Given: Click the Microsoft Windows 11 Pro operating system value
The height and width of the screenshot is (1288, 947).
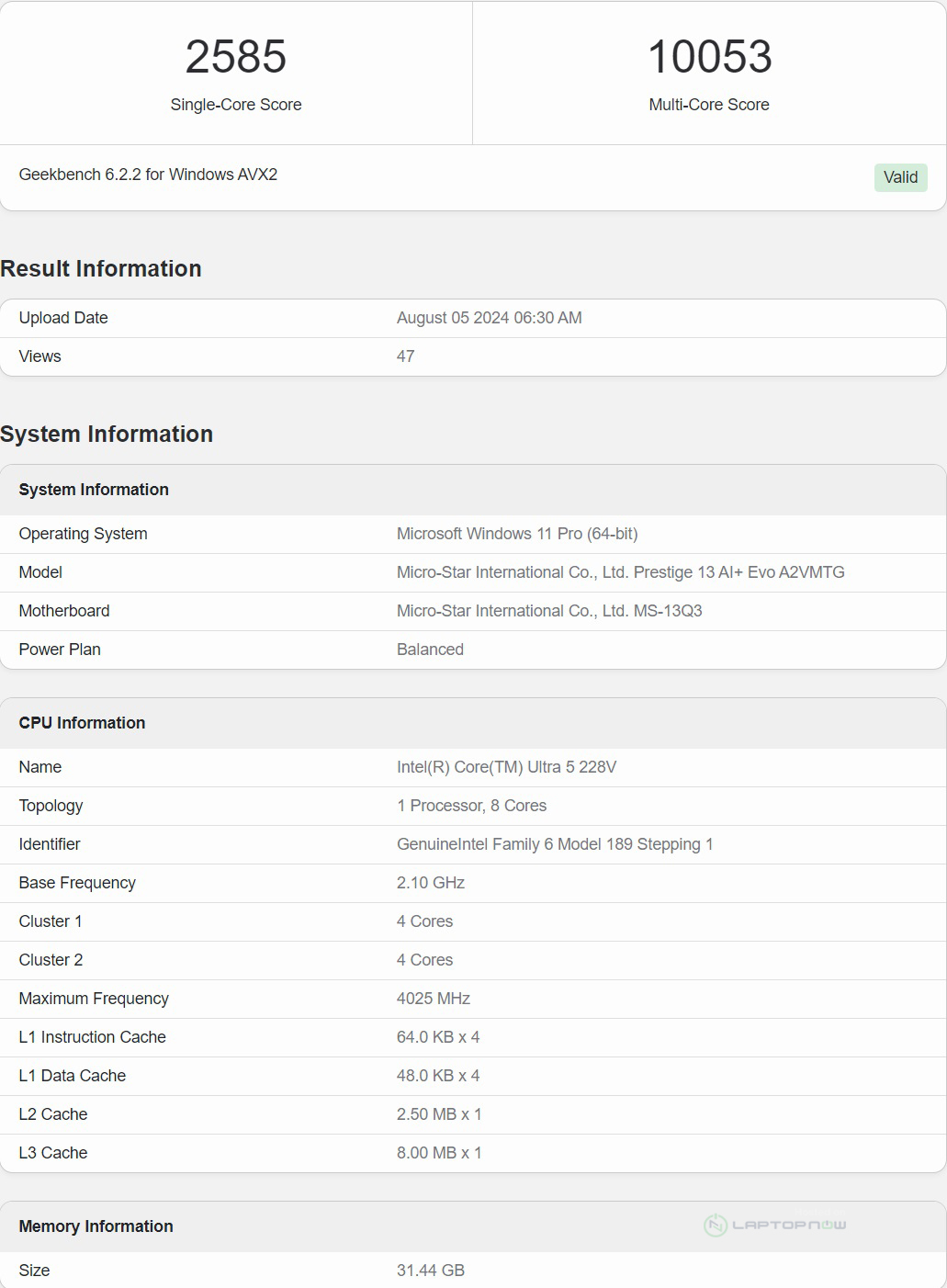Looking at the screenshot, I should click(x=516, y=534).
